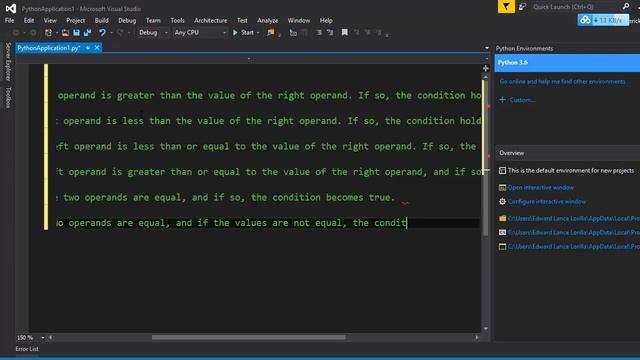Toggle a bookmark using the Bookmark icon
640x360 pixels.
[x=345, y=33]
